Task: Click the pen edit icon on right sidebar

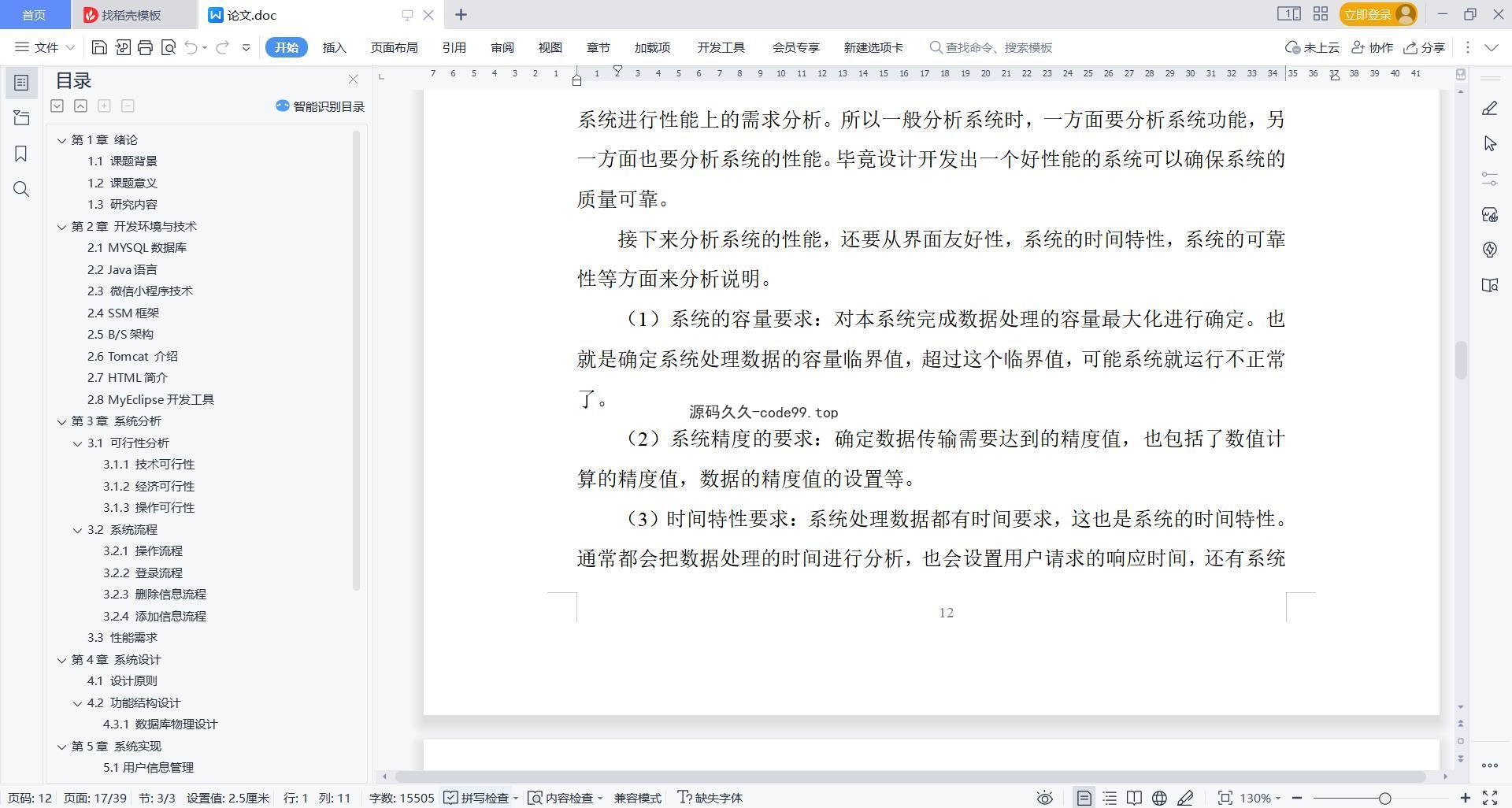Action: point(1489,108)
